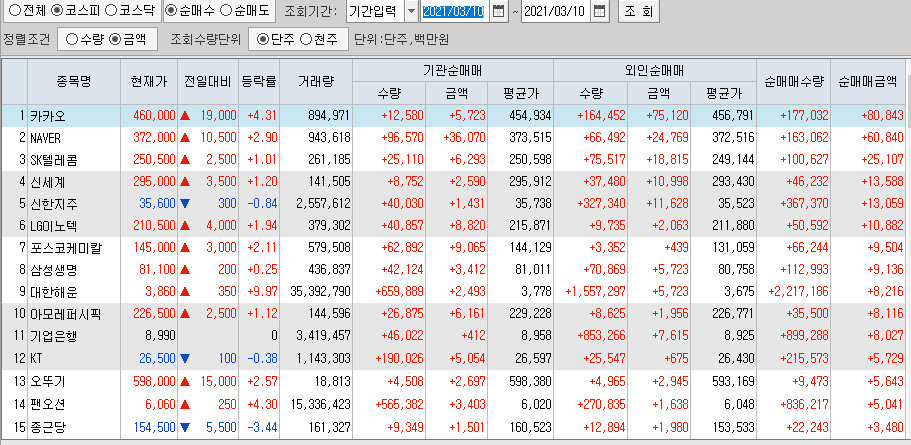This screenshot has width=911, height=445.
Task: Click KT institutional quantity +190,026
Action: (400, 359)
